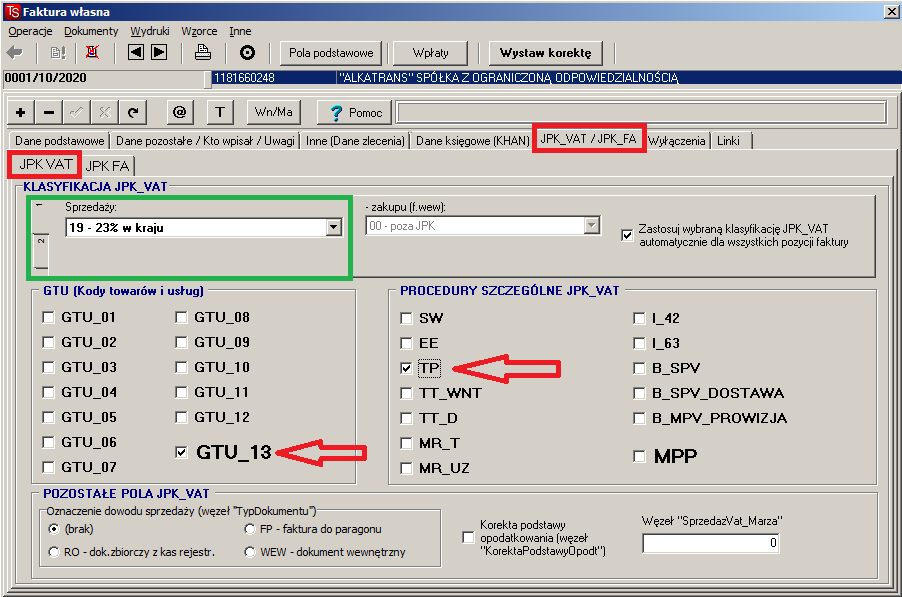Enable the MPP checkbox

[x=639, y=457]
